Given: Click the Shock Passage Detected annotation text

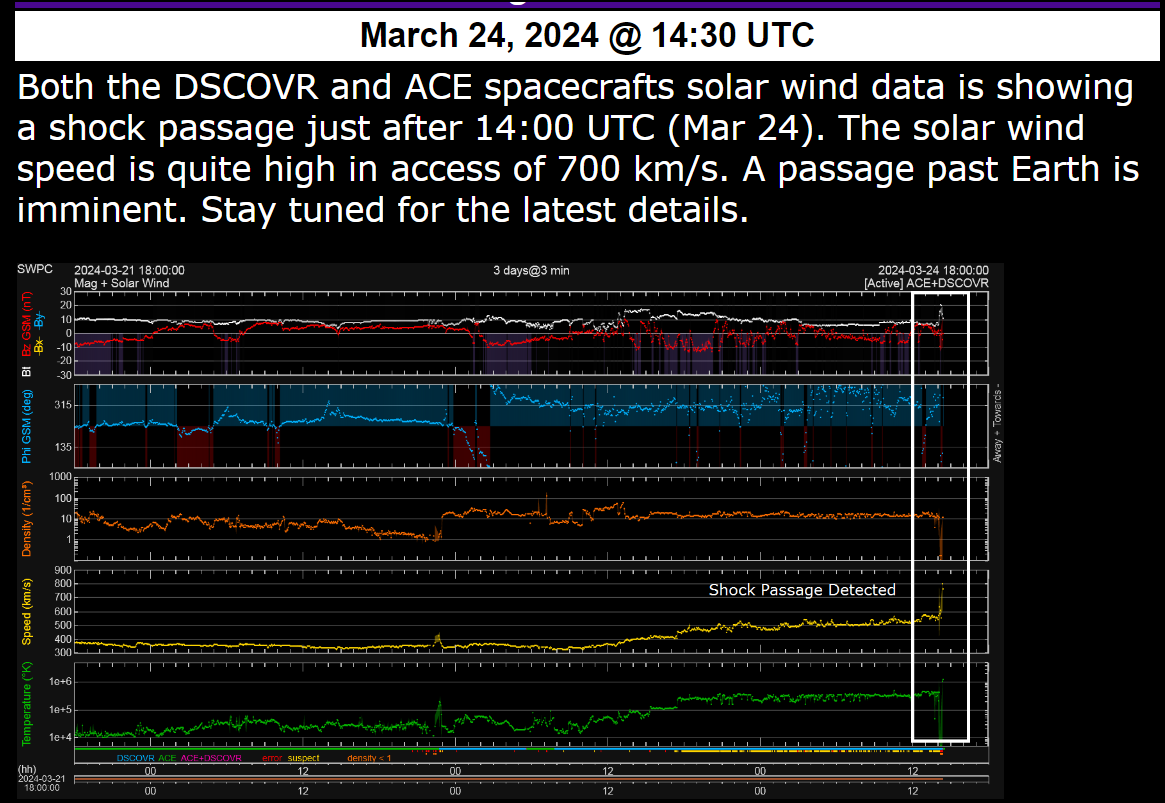Looking at the screenshot, I should tap(802, 590).
